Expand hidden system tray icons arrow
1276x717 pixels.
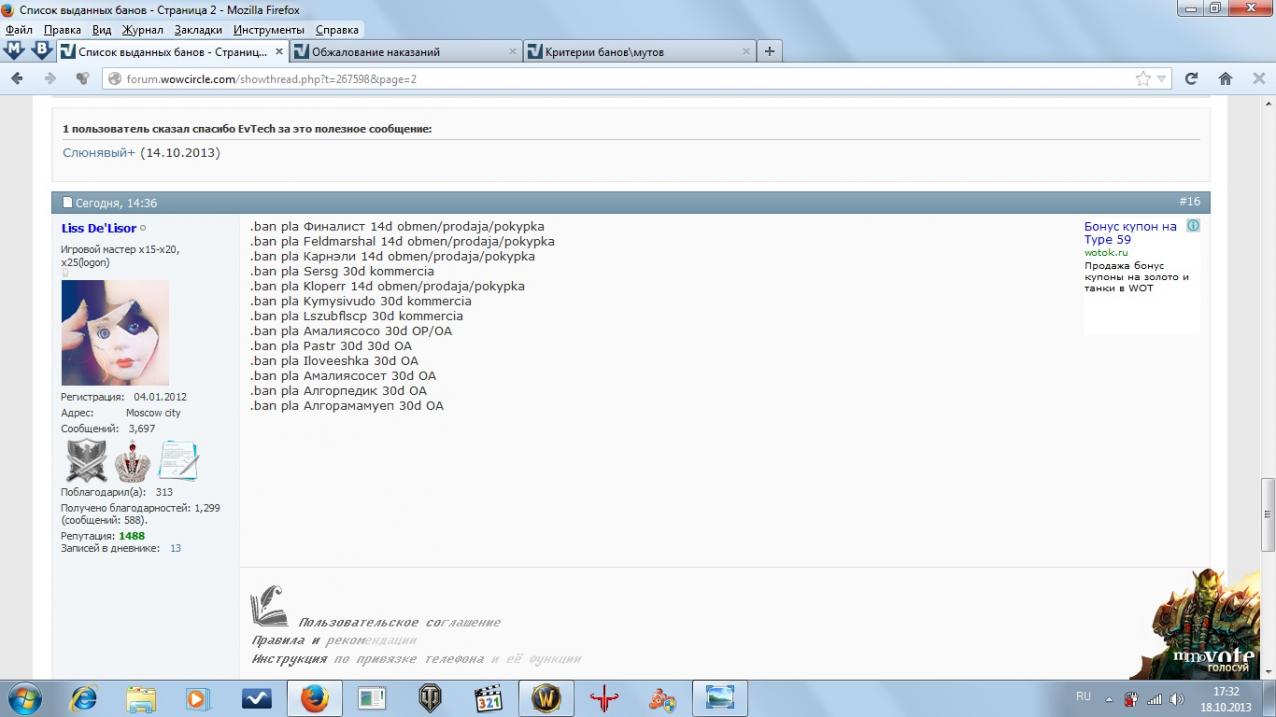(1108, 698)
